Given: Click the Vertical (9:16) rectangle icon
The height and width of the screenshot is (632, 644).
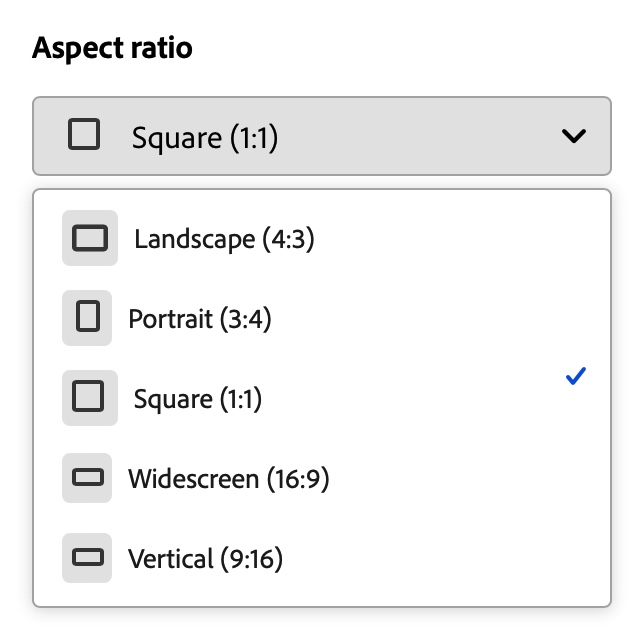Looking at the screenshot, I should pyautogui.click(x=90, y=558).
